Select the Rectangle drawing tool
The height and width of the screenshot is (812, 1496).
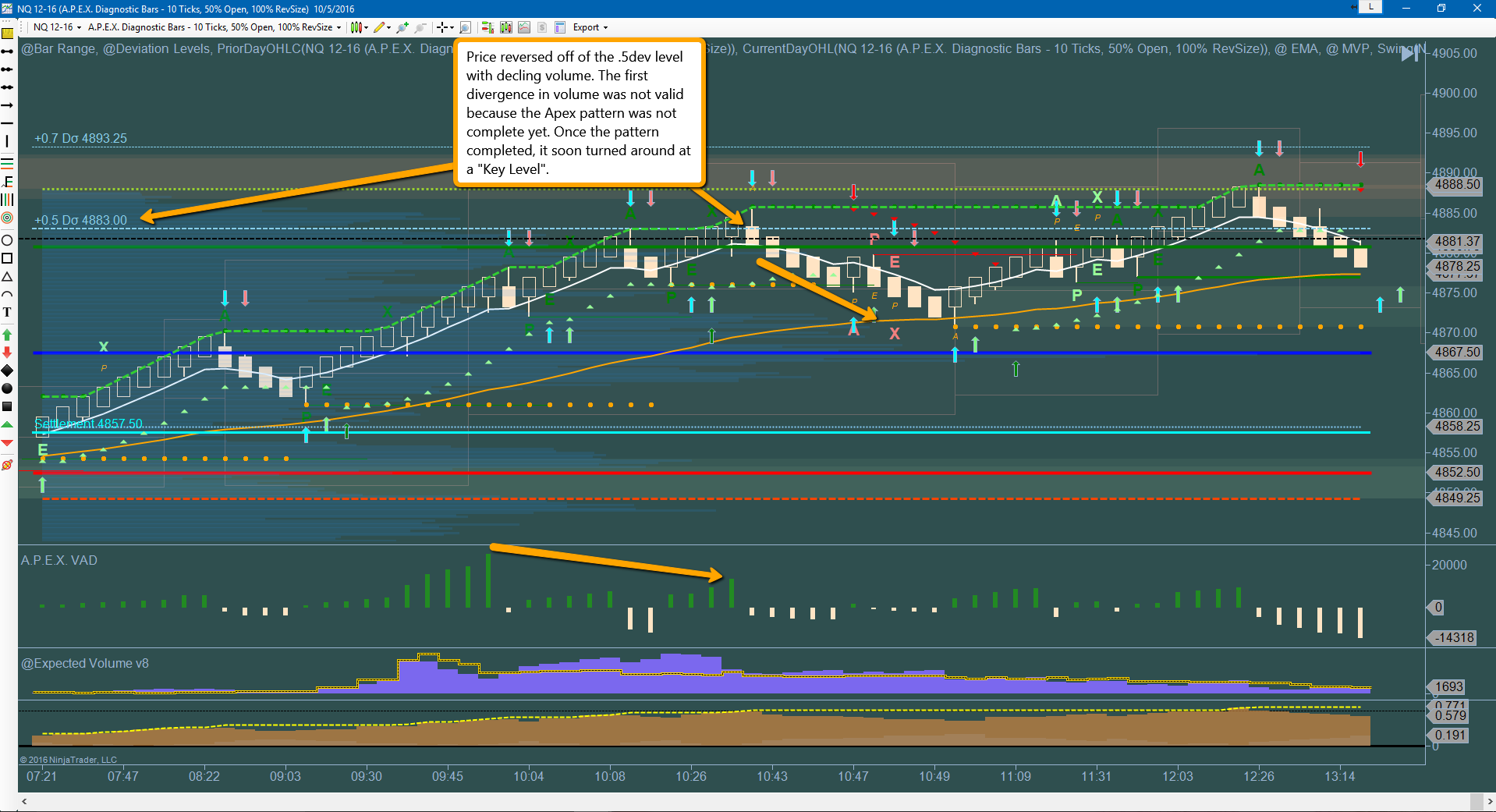pyautogui.click(x=7, y=257)
